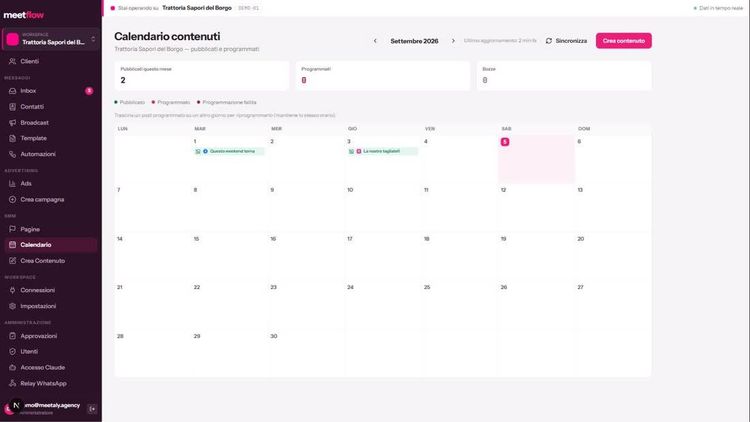
Task: Go to previous month with the left chevron
Action: tap(375, 41)
